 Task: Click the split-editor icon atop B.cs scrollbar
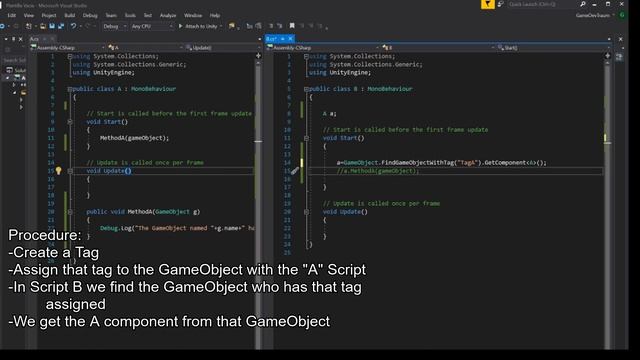(x=607, y=56)
